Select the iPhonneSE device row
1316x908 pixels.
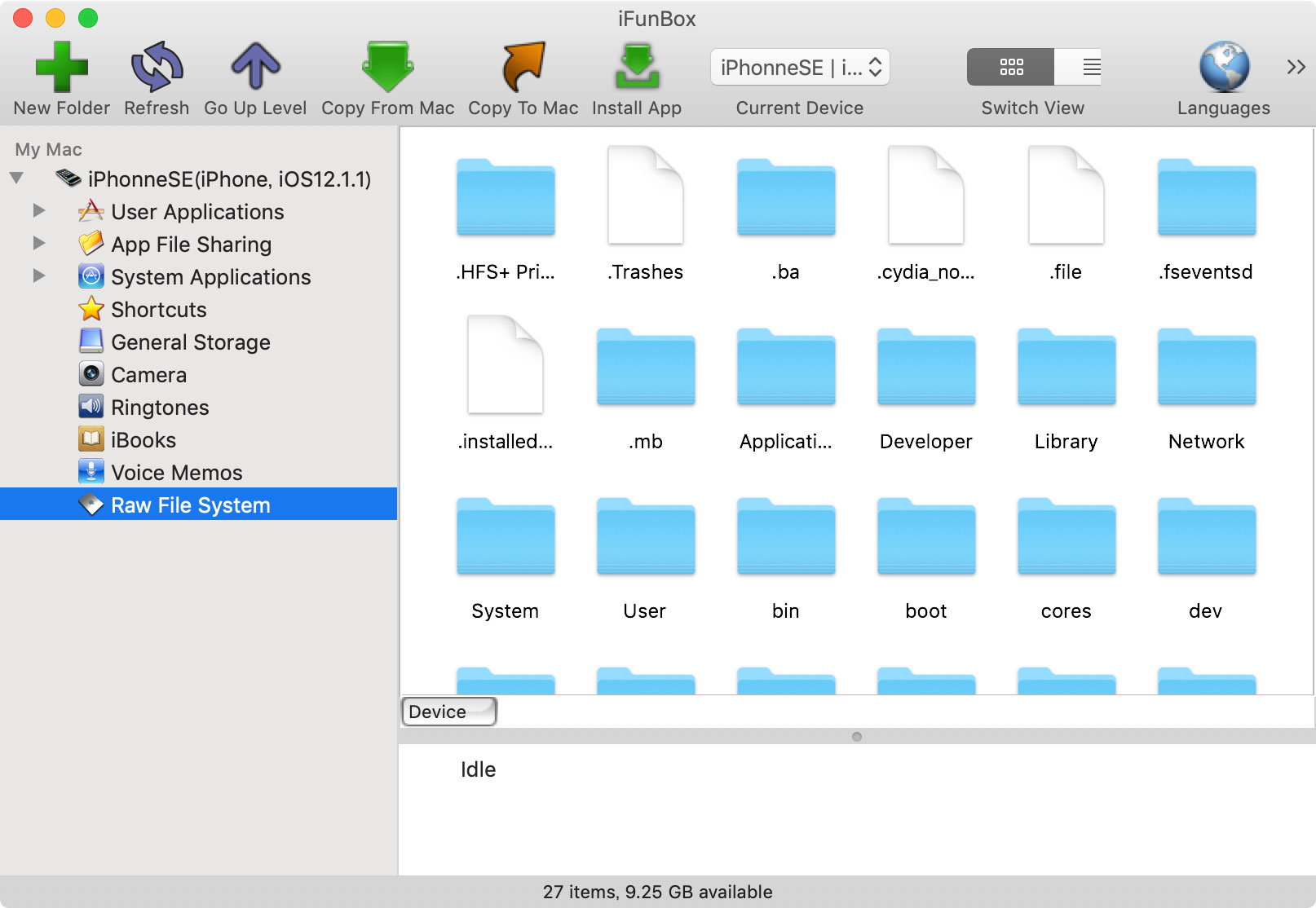tap(213, 179)
